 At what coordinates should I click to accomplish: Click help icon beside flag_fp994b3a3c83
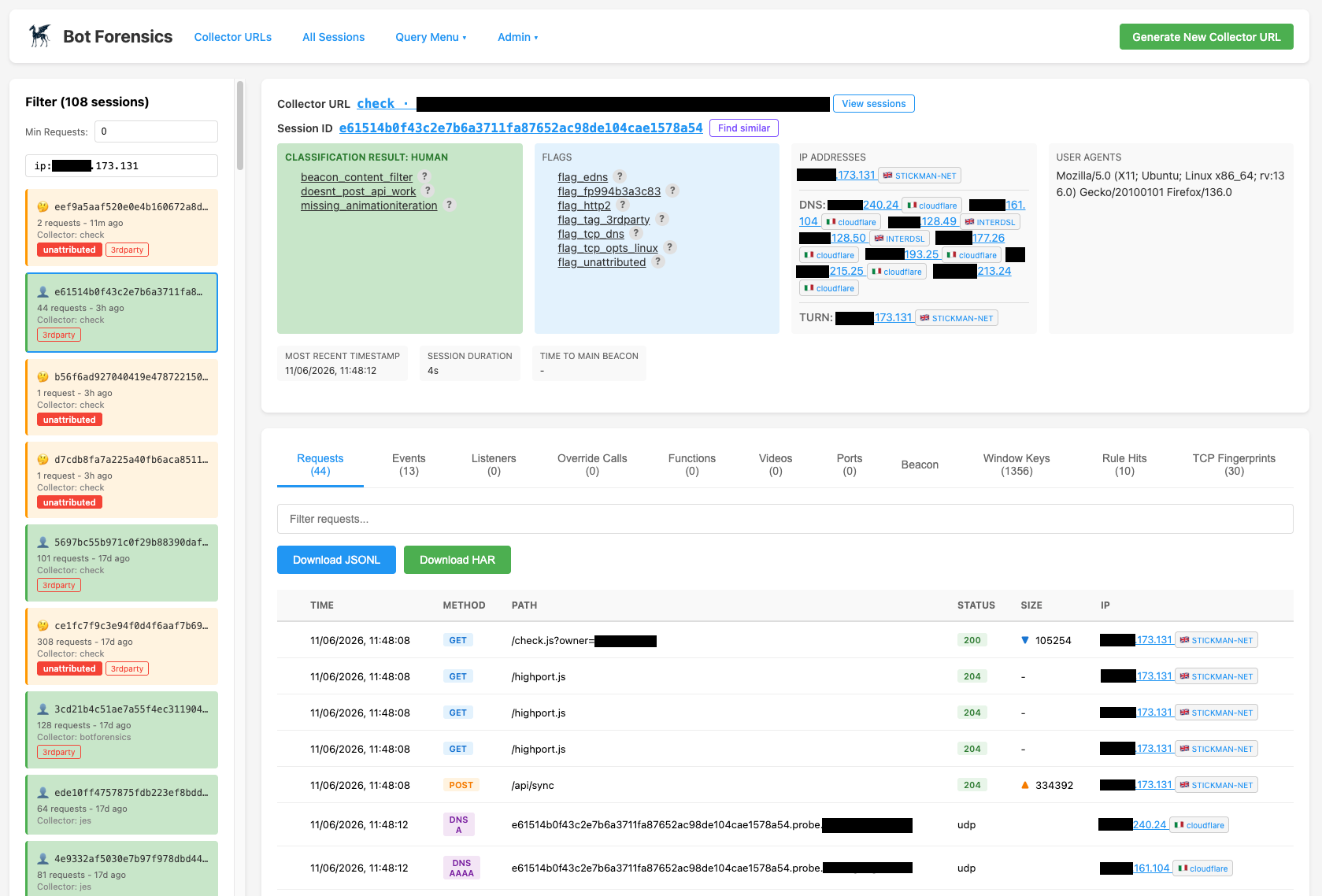(x=672, y=191)
